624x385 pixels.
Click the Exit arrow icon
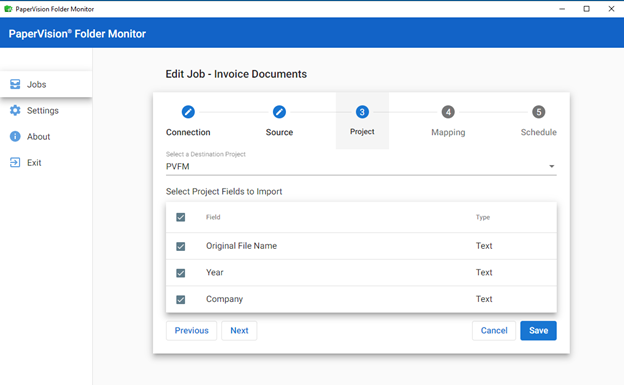coord(15,162)
